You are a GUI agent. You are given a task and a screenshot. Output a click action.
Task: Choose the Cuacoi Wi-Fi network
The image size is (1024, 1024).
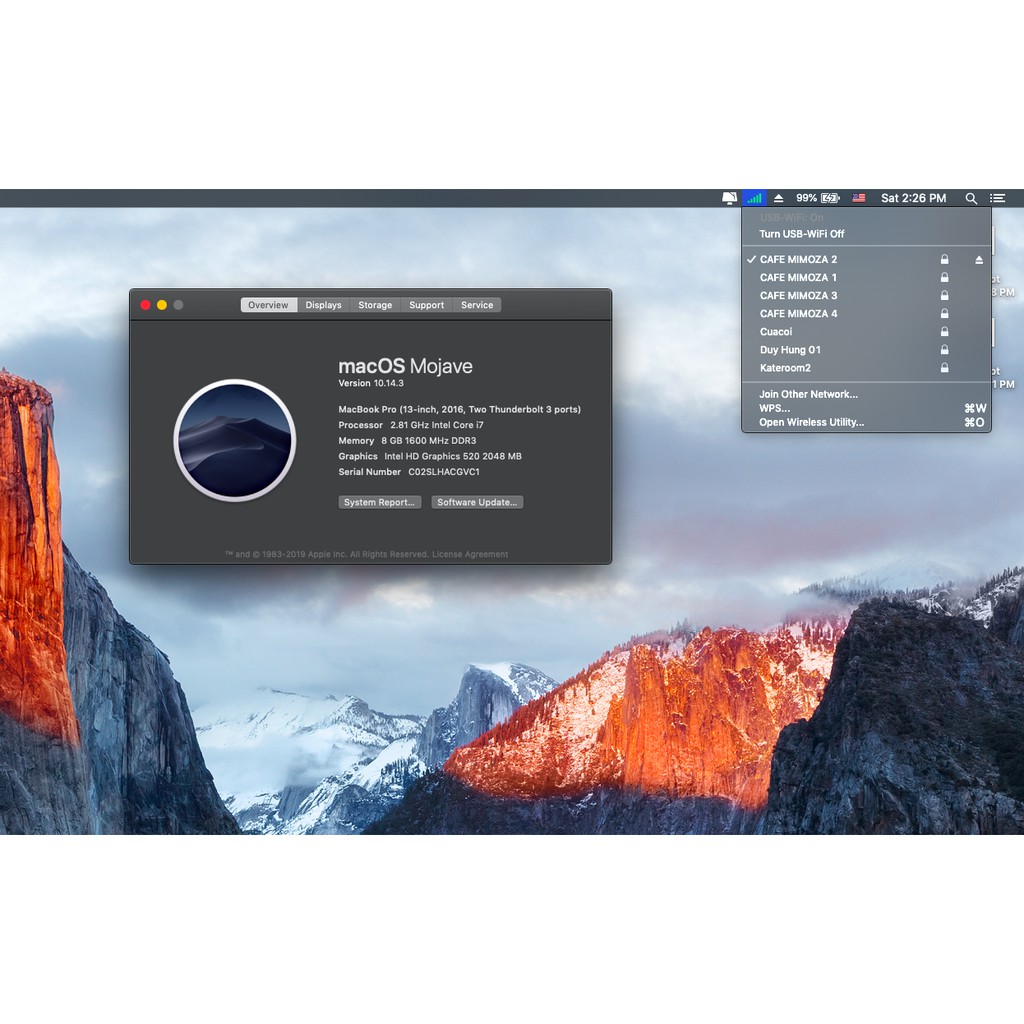[x=776, y=332]
